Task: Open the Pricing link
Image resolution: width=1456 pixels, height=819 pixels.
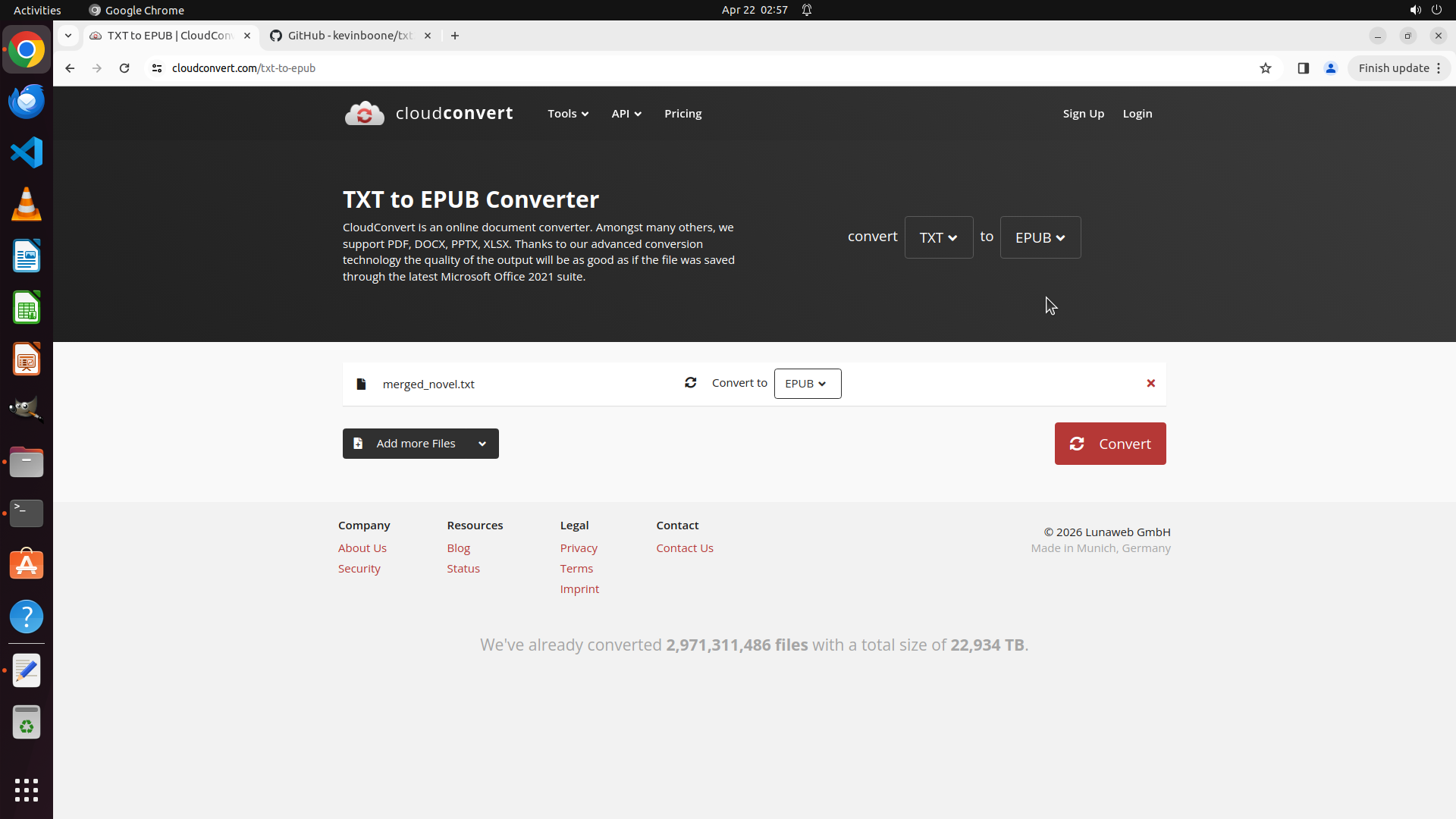Action: coord(682,114)
